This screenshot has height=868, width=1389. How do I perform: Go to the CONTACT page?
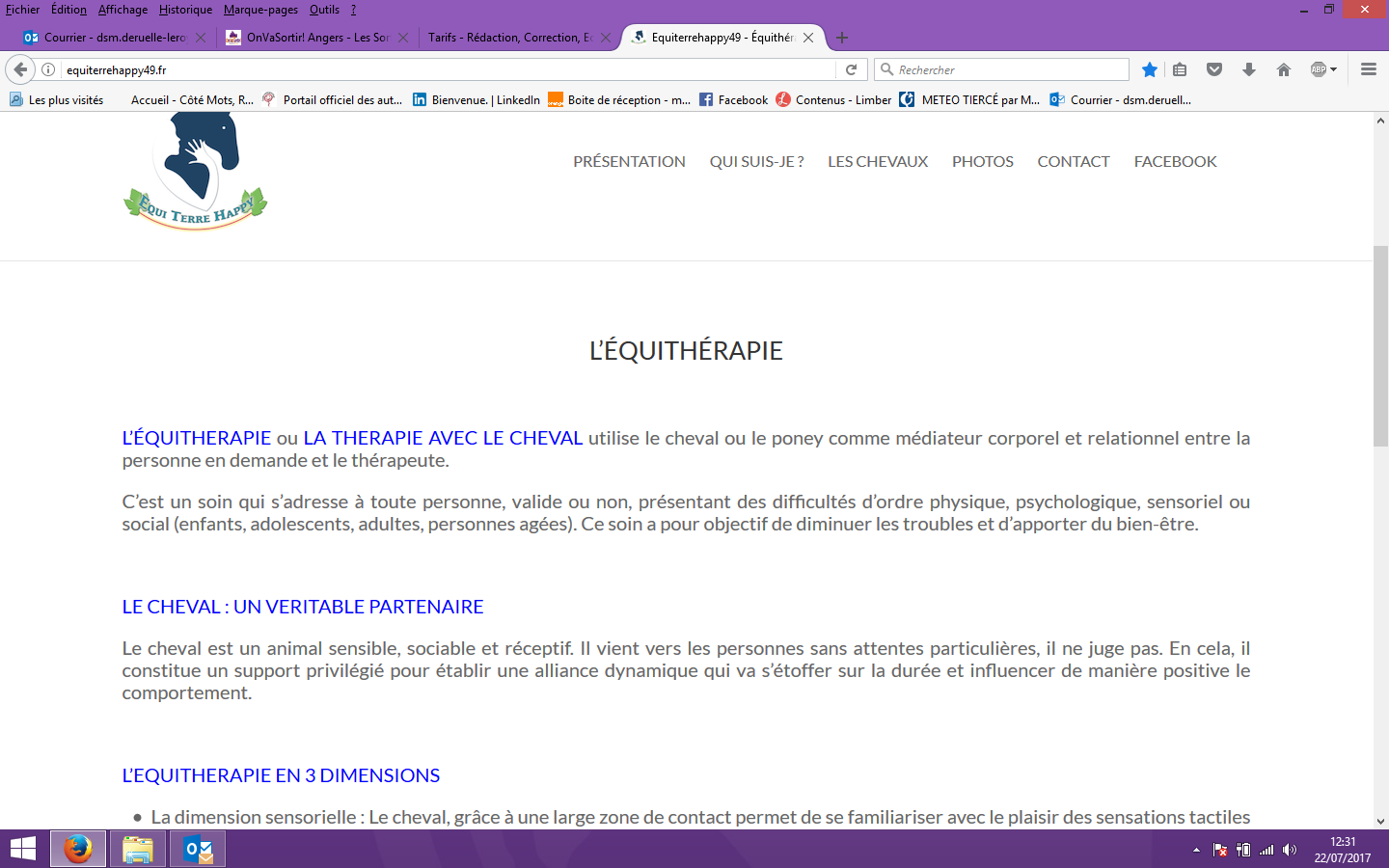tap(1074, 162)
